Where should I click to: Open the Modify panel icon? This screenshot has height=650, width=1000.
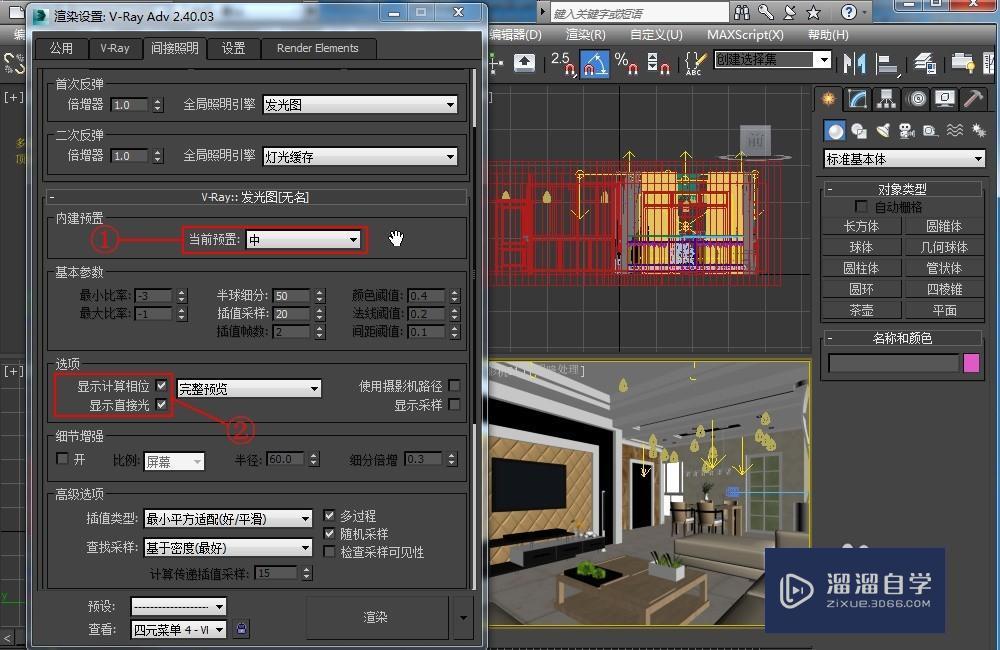point(855,100)
